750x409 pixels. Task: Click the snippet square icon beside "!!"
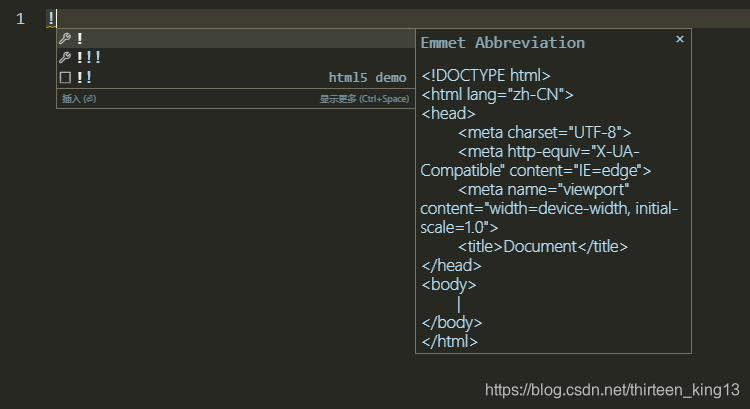(x=65, y=77)
